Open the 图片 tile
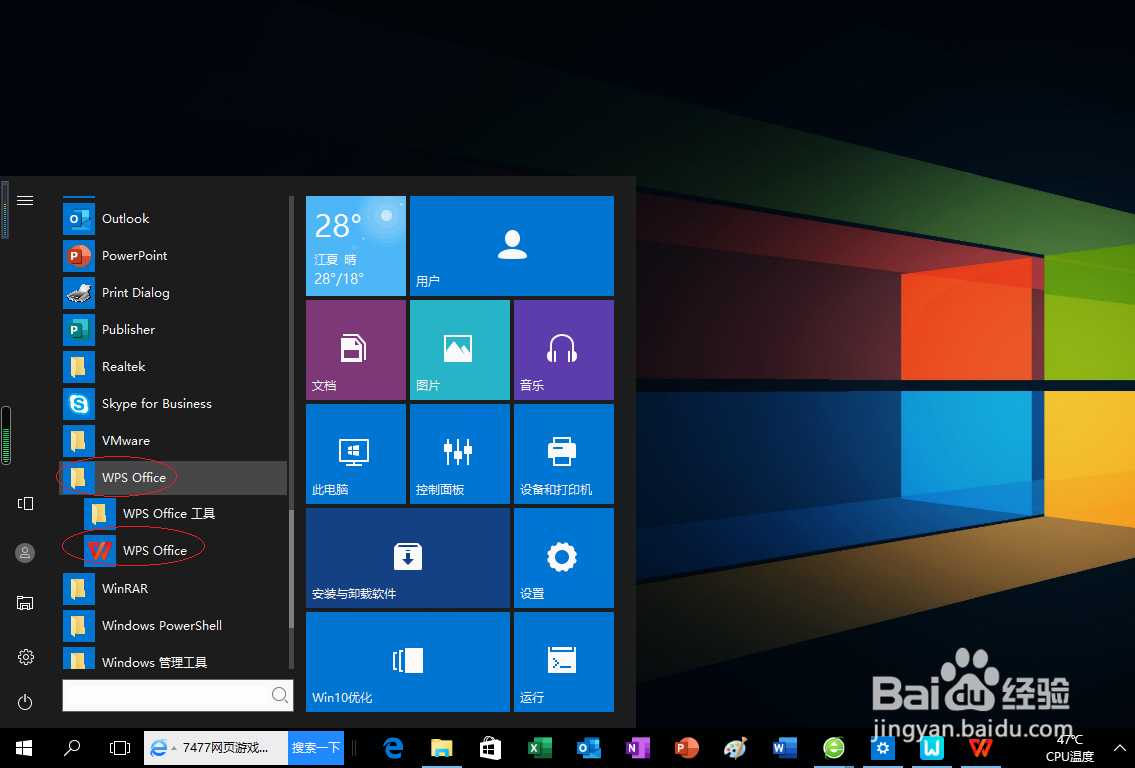This screenshot has height=768, width=1135. pos(460,350)
